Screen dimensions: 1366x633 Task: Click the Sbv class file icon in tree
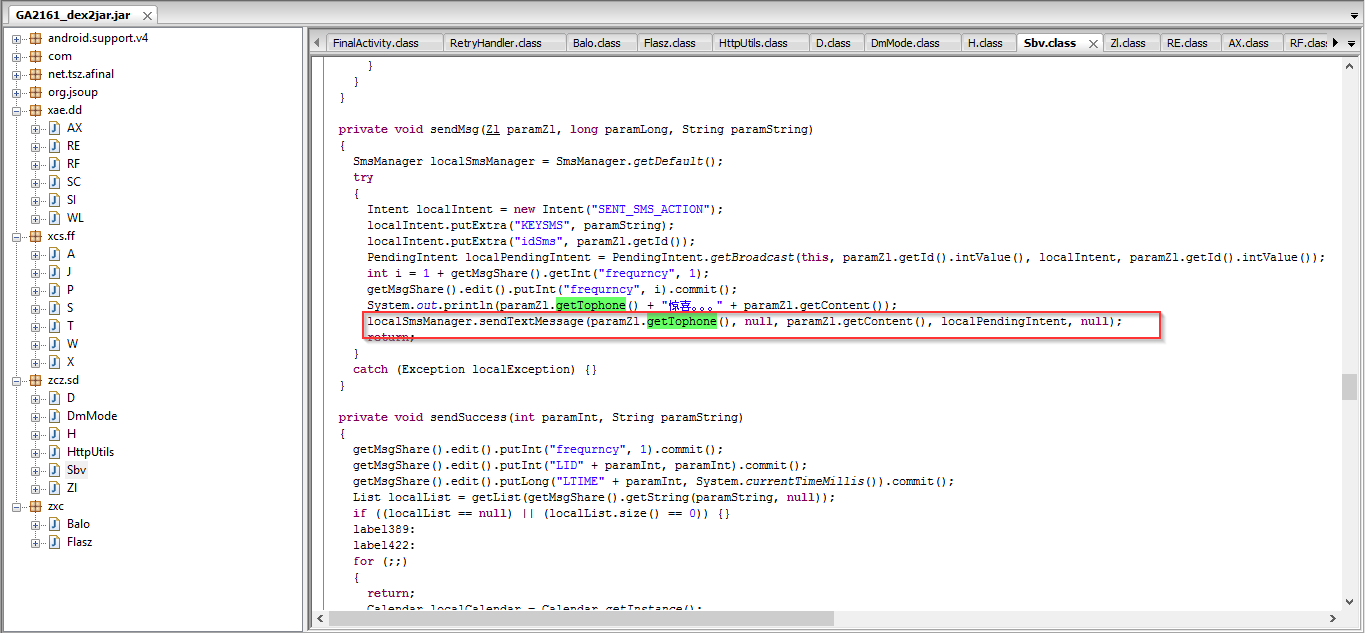click(x=54, y=470)
